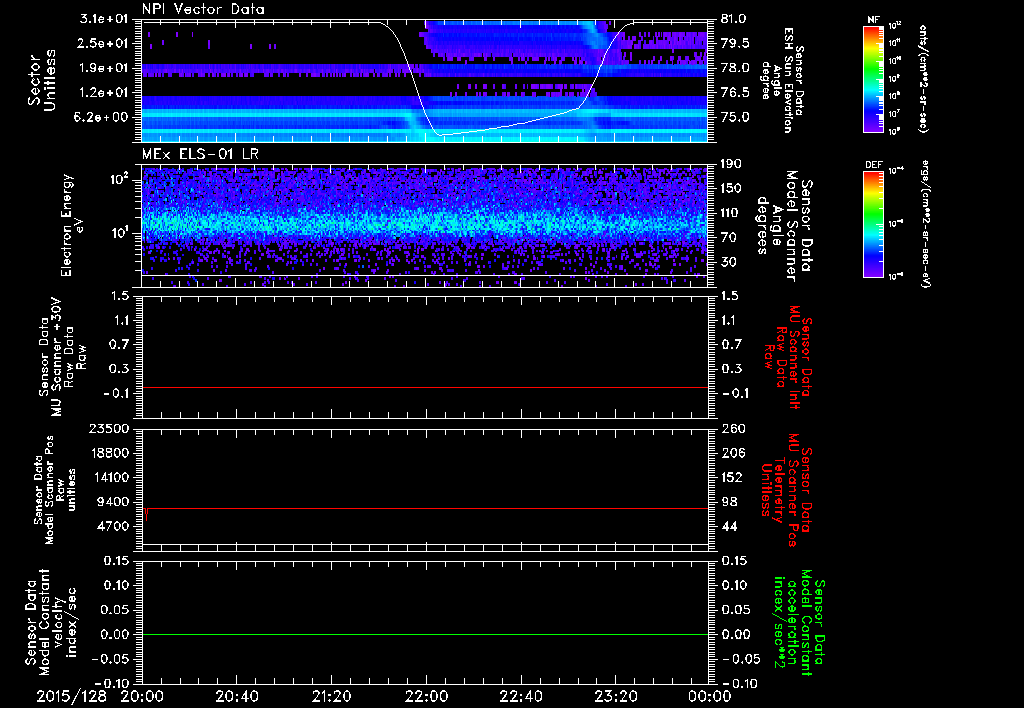This screenshot has width=1024, height=708.
Task: Click the 2015/128 date label
Action: pos(71,696)
